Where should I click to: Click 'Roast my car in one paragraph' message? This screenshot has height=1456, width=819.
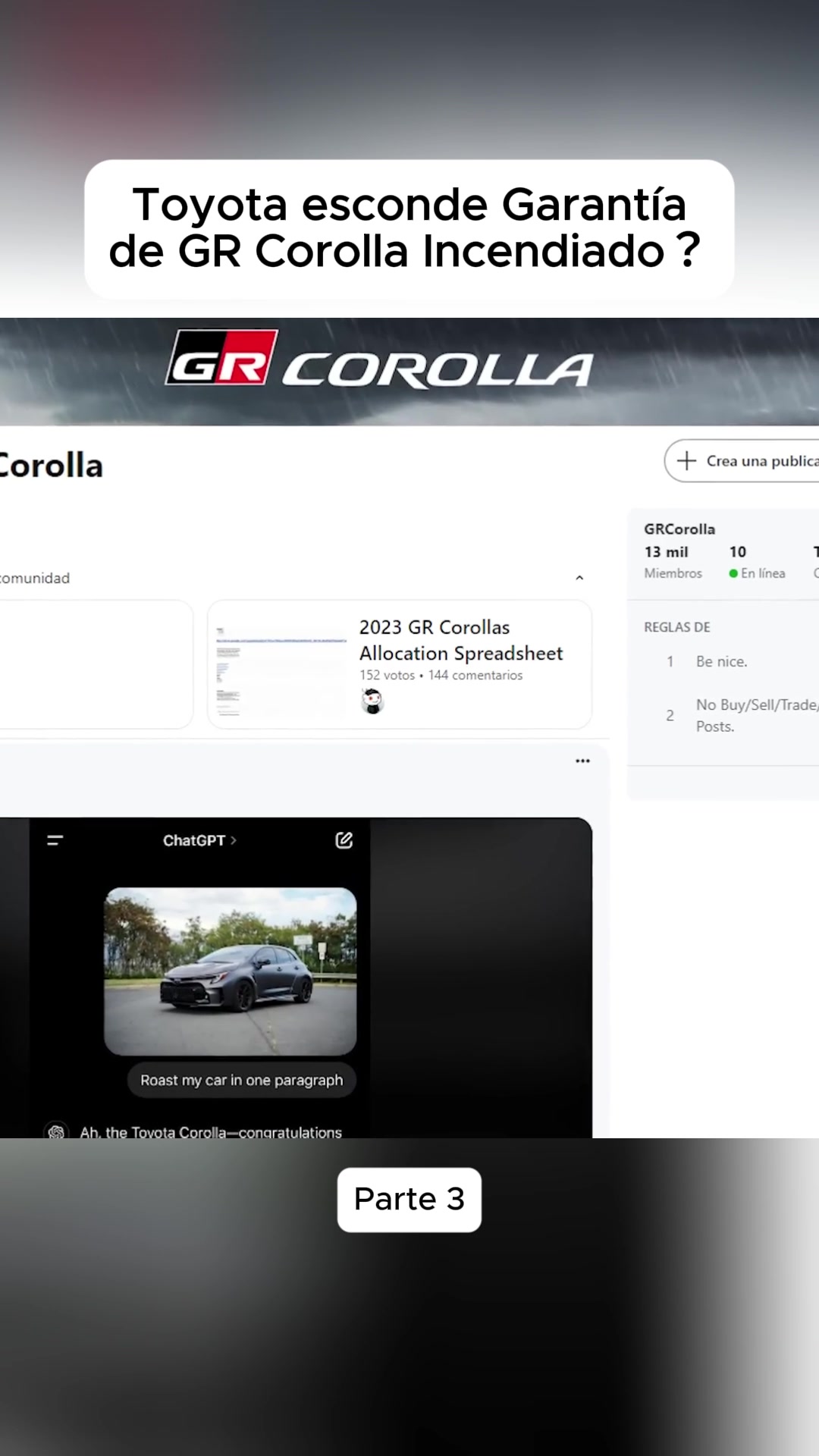coord(241,1080)
